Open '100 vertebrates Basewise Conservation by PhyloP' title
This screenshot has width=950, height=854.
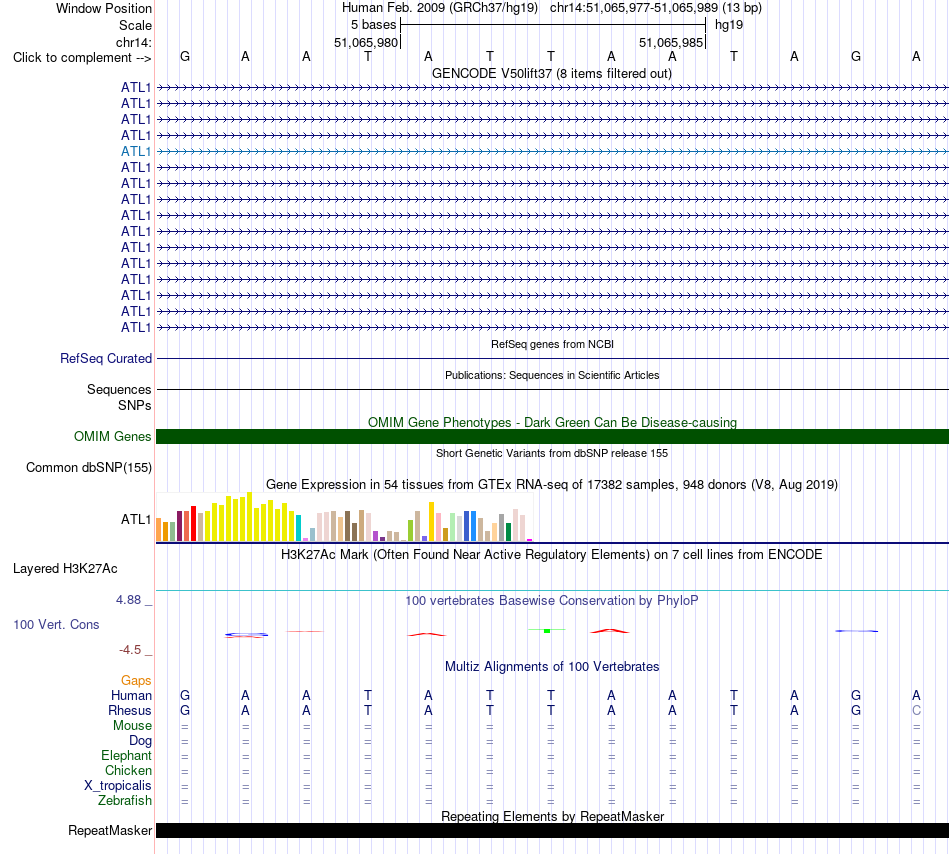pyautogui.click(x=552, y=601)
